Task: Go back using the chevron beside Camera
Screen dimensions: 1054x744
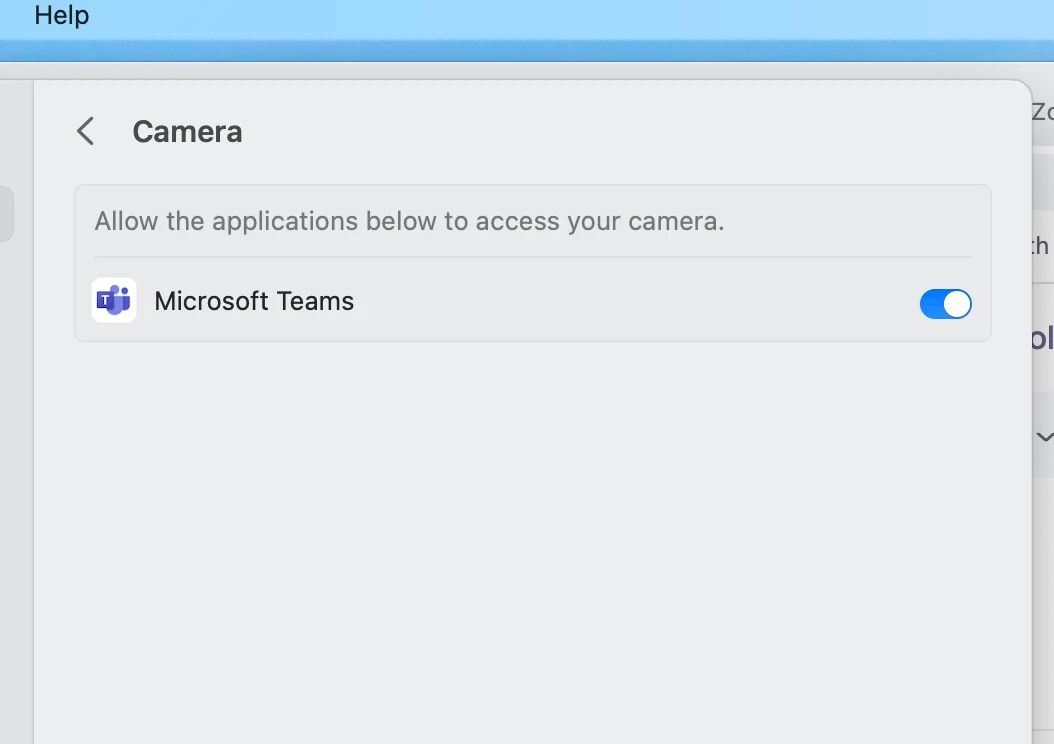Action: coord(85,131)
